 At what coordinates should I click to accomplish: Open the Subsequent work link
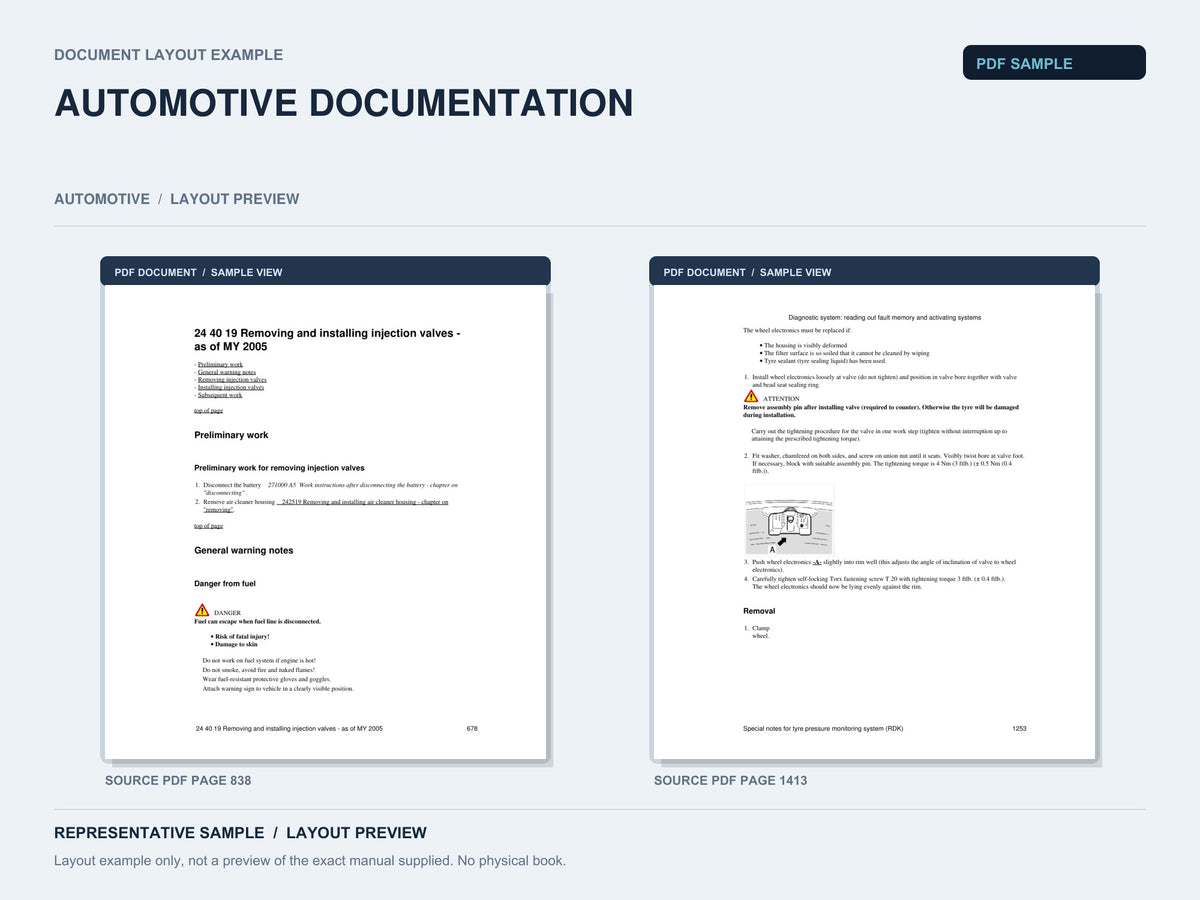coord(220,395)
